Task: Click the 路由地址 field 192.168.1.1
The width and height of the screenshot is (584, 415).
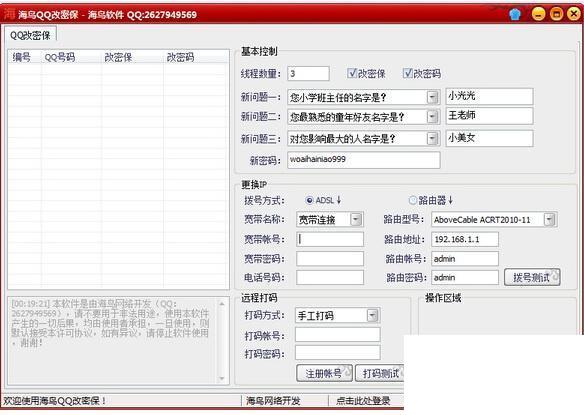Action: coord(465,239)
